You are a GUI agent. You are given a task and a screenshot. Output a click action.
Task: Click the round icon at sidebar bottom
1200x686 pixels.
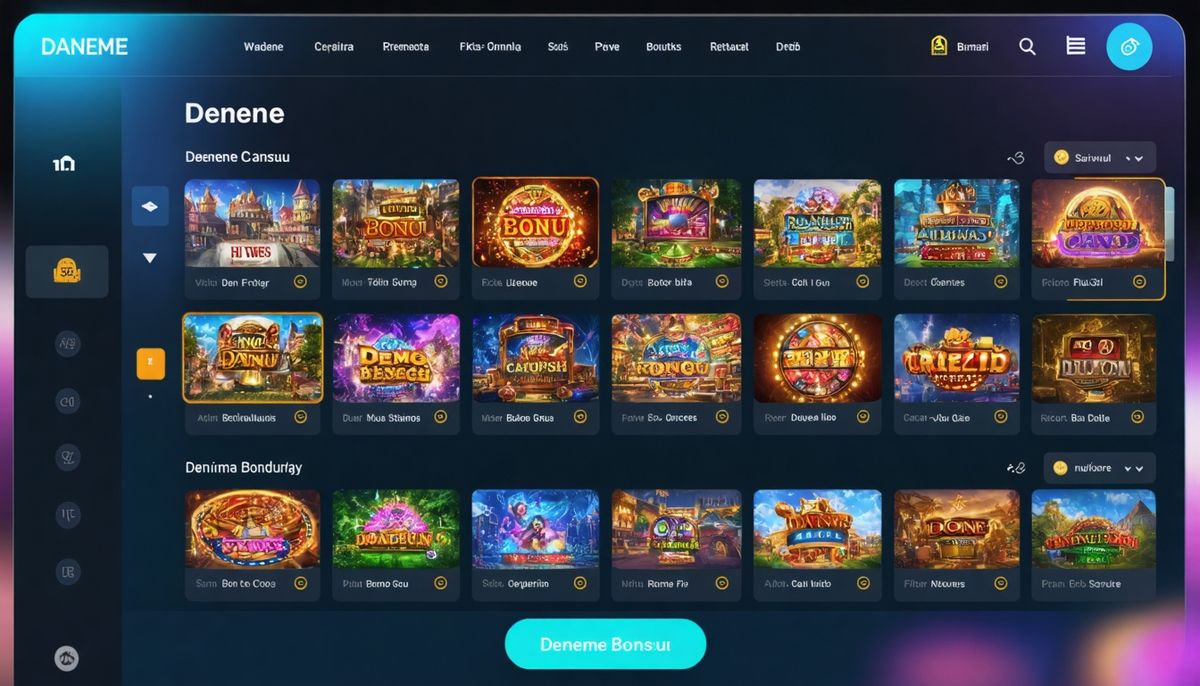coord(66,658)
